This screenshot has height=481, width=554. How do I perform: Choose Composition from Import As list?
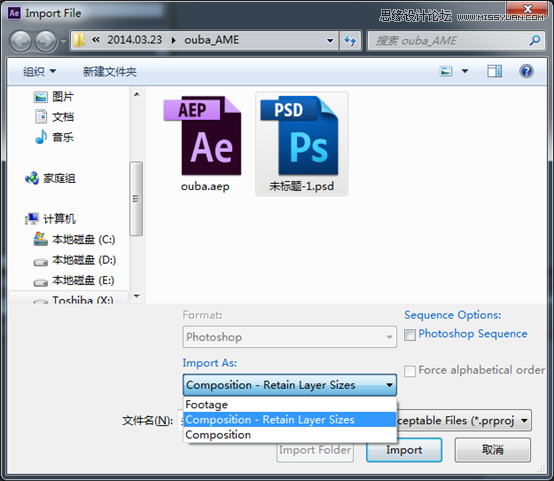pyautogui.click(x=290, y=435)
